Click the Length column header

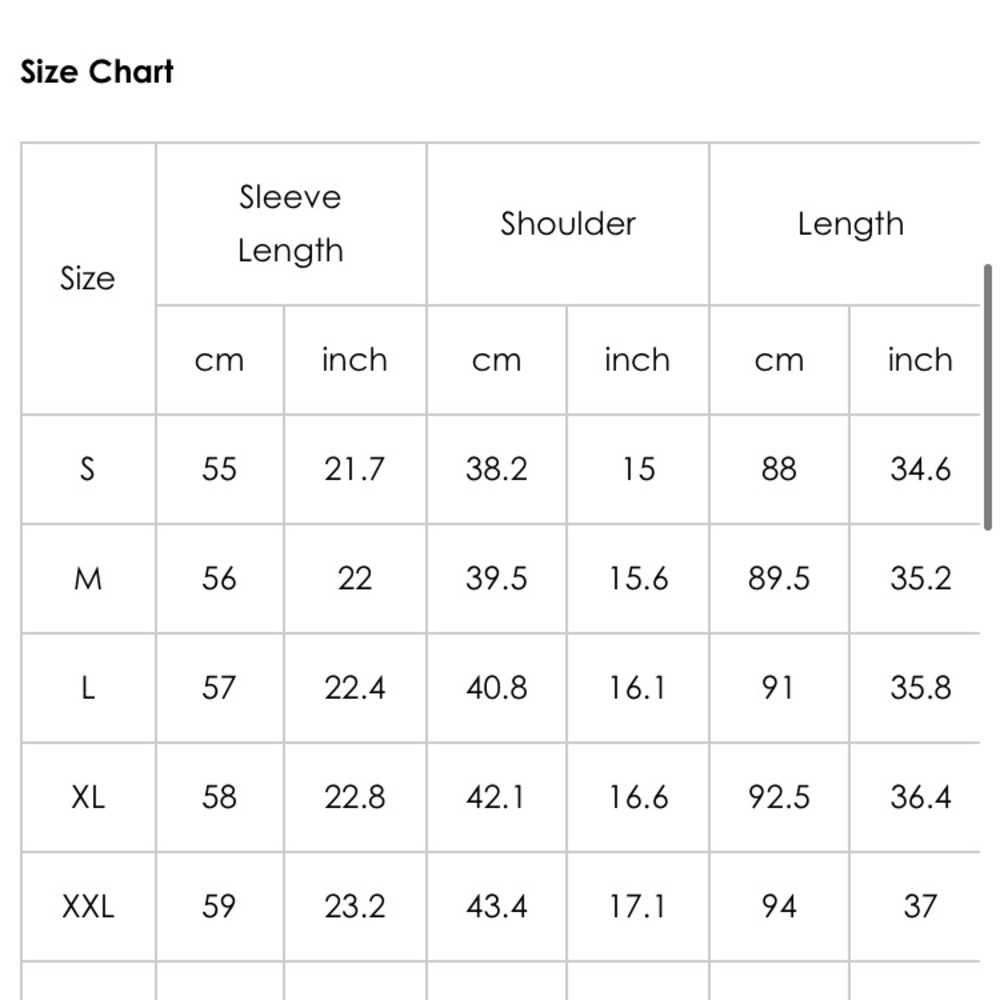coord(850,224)
